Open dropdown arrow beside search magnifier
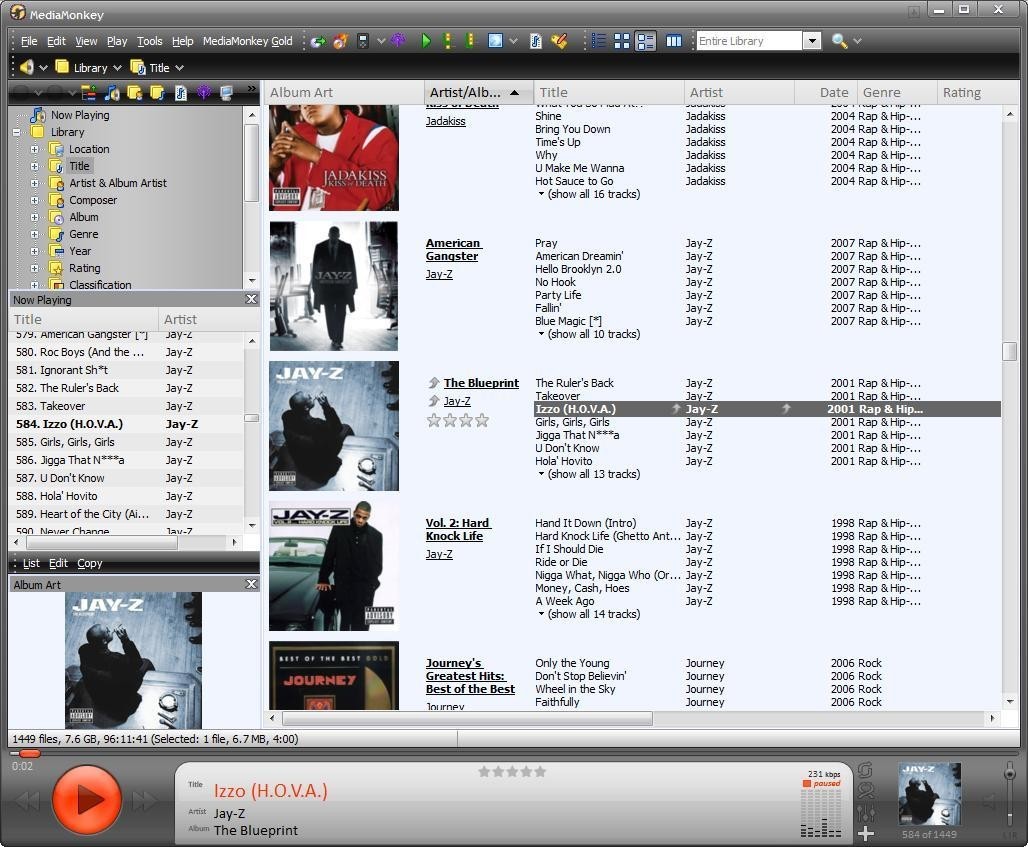1028x847 pixels. (857, 41)
